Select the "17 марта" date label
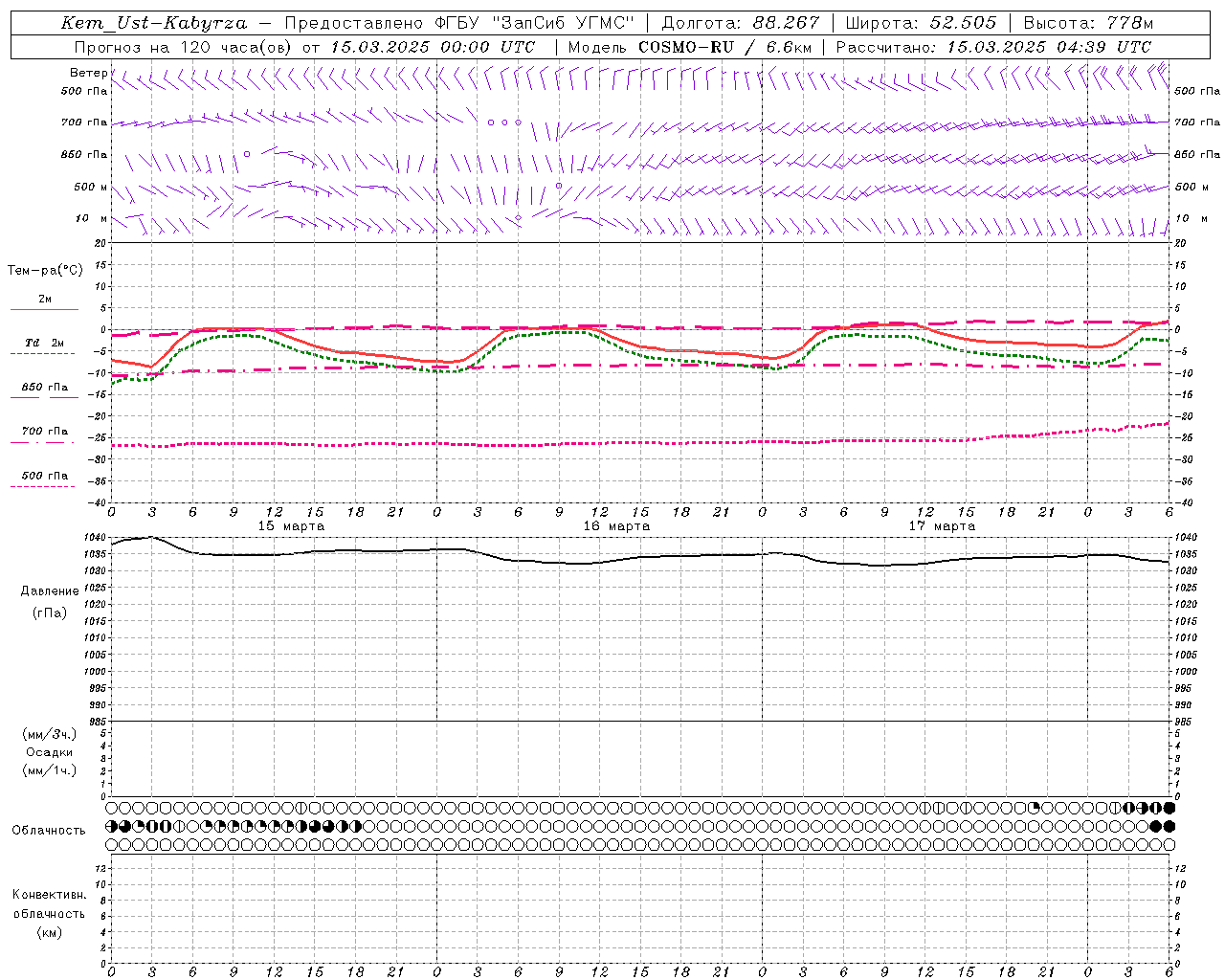Viewport: 1225px width, 980px height. point(942,526)
